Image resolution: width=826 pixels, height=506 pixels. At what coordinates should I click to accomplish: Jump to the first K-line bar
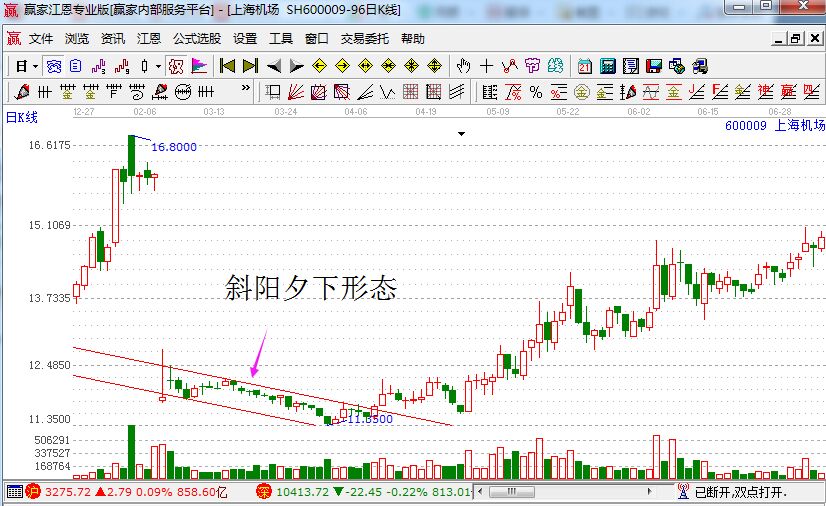click(x=227, y=66)
